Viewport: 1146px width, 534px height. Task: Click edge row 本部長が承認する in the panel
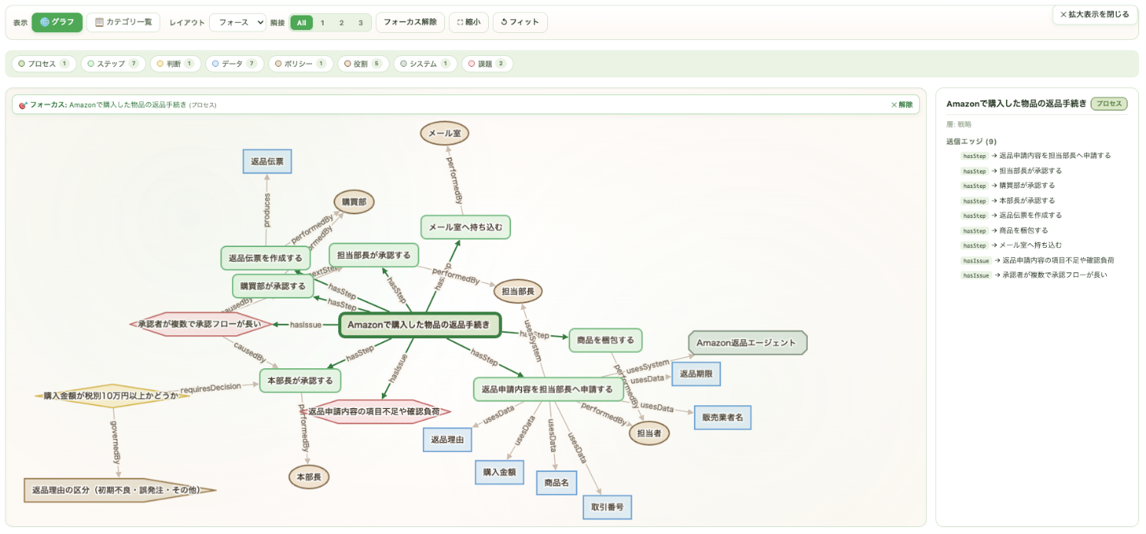point(1007,200)
